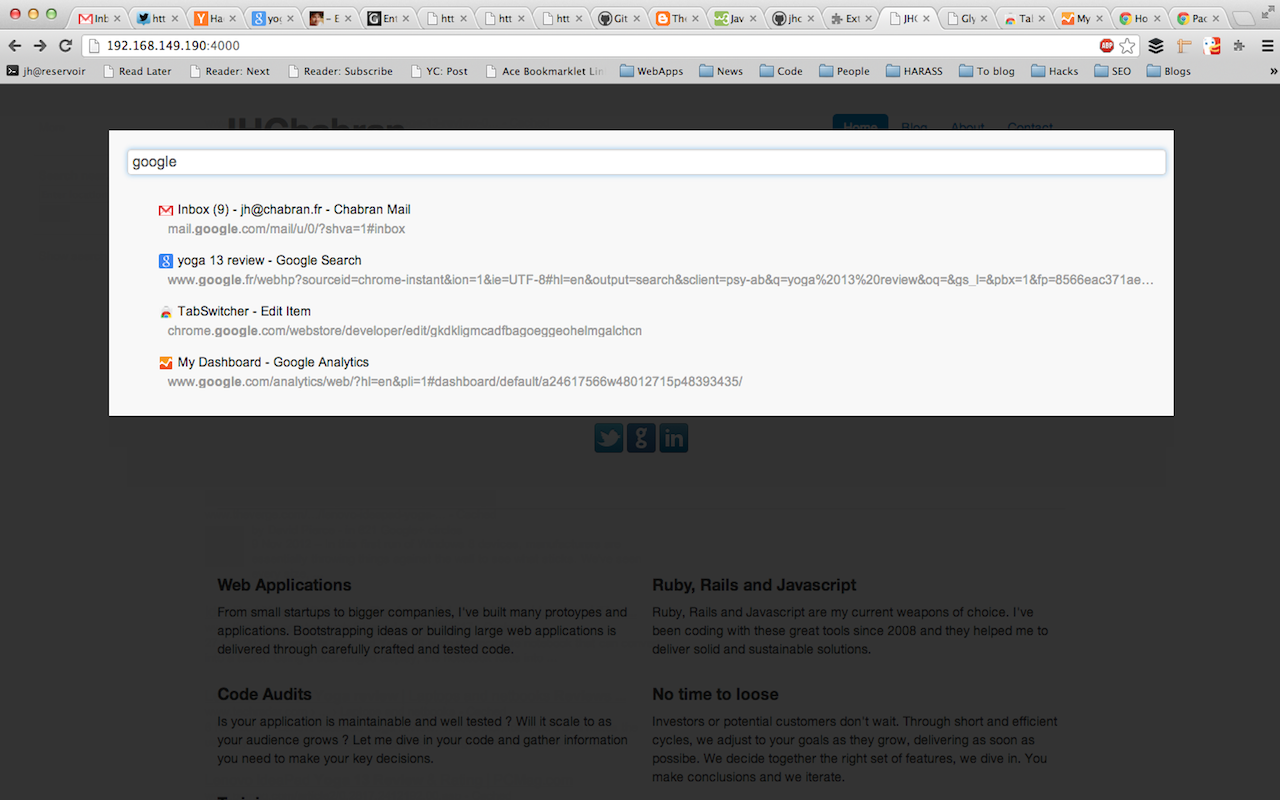
Task: Click the TabSwitcher search field containing 'google'
Action: tap(646, 162)
